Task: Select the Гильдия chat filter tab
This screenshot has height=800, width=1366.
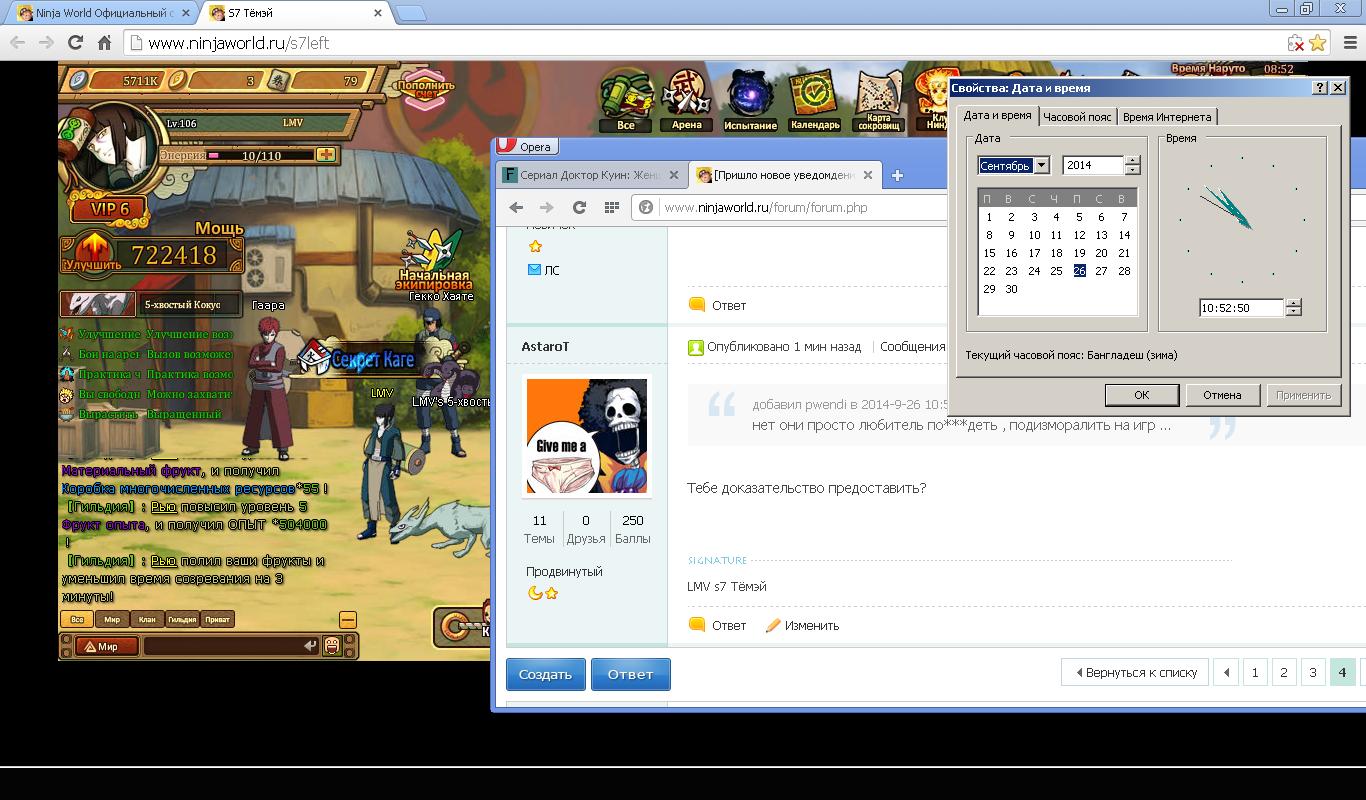Action: point(182,620)
